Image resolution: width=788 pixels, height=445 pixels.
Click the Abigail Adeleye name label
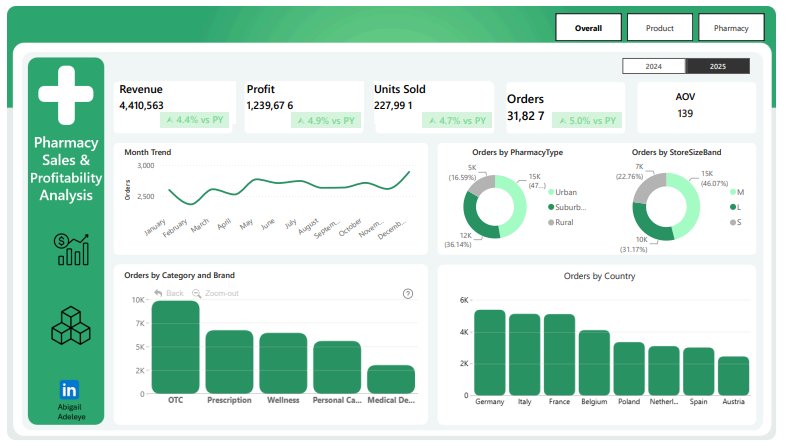coord(71,412)
